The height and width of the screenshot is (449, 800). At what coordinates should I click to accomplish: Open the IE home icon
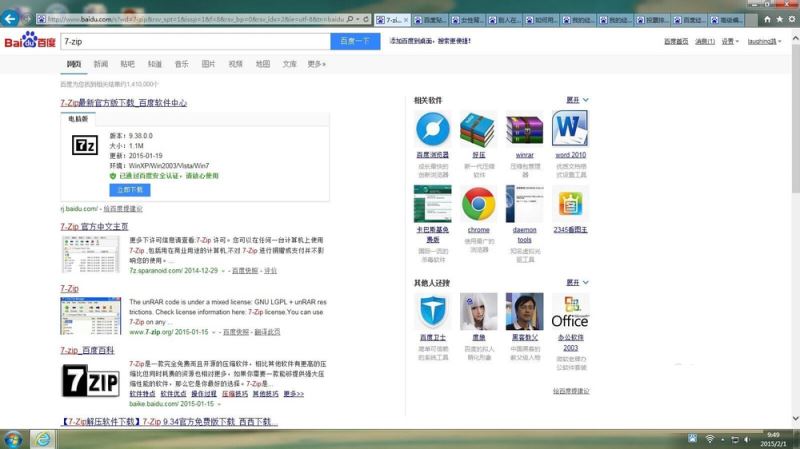767,19
